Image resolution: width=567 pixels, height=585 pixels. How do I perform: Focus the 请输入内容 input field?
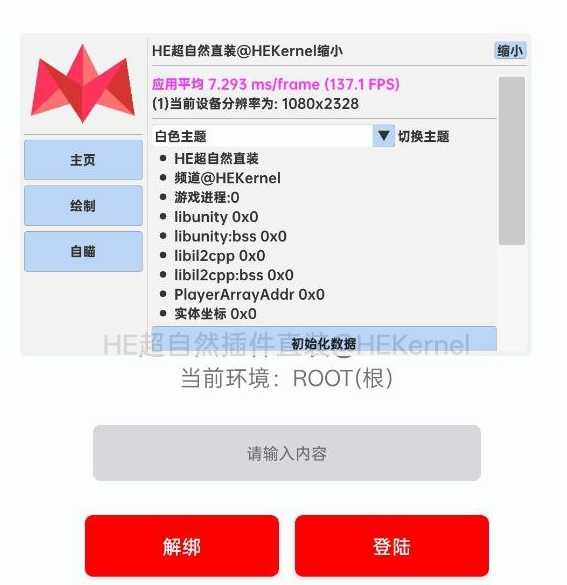pos(286,453)
